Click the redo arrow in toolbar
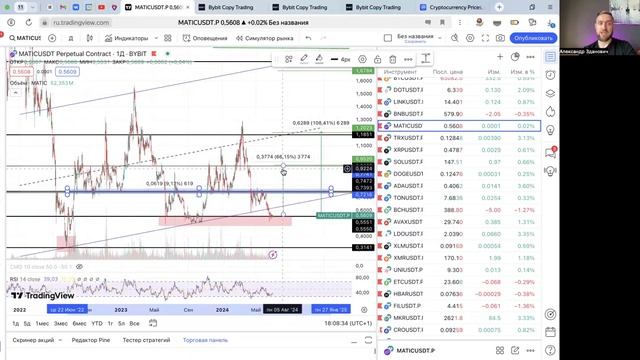The height and width of the screenshot is (360, 640). tap(323, 38)
